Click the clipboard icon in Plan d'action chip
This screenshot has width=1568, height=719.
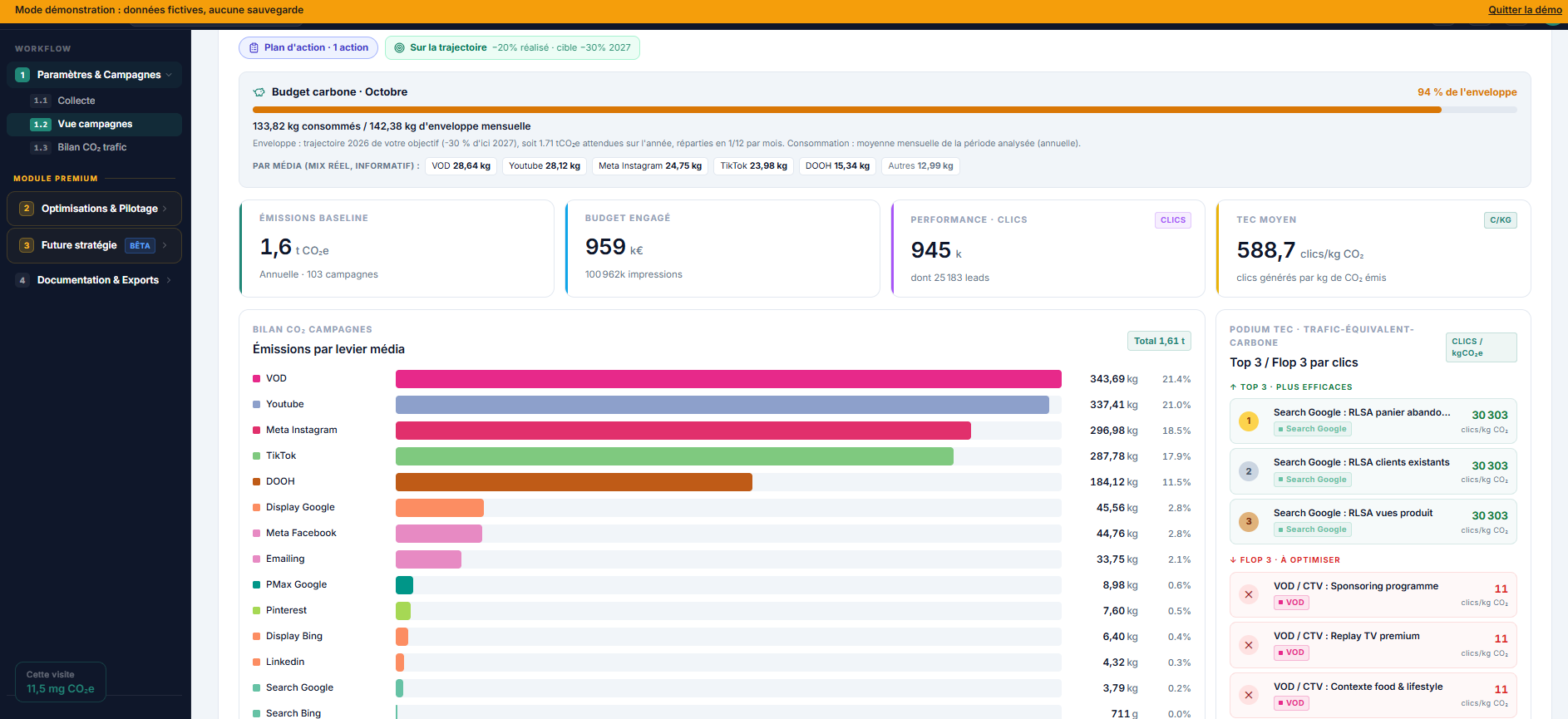click(x=254, y=48)
